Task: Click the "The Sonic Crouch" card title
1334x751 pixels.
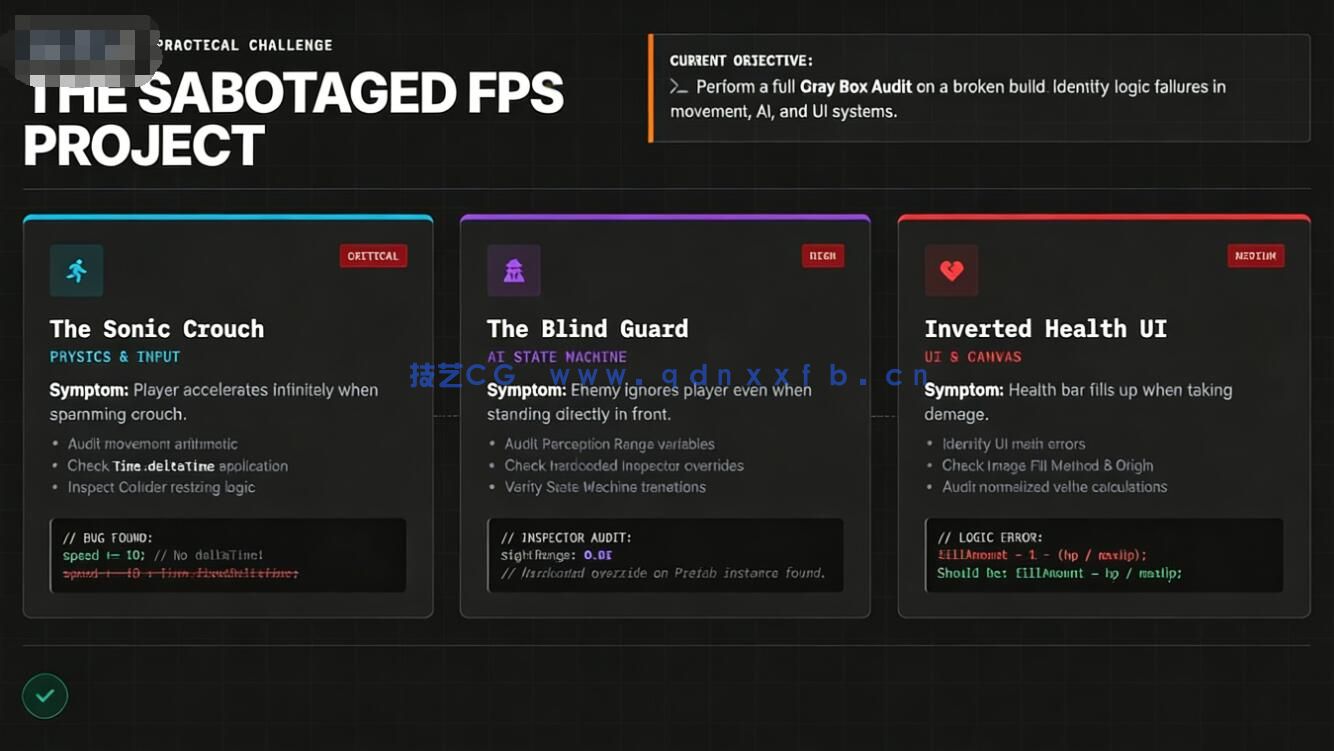Action: (x=157, y=329)
